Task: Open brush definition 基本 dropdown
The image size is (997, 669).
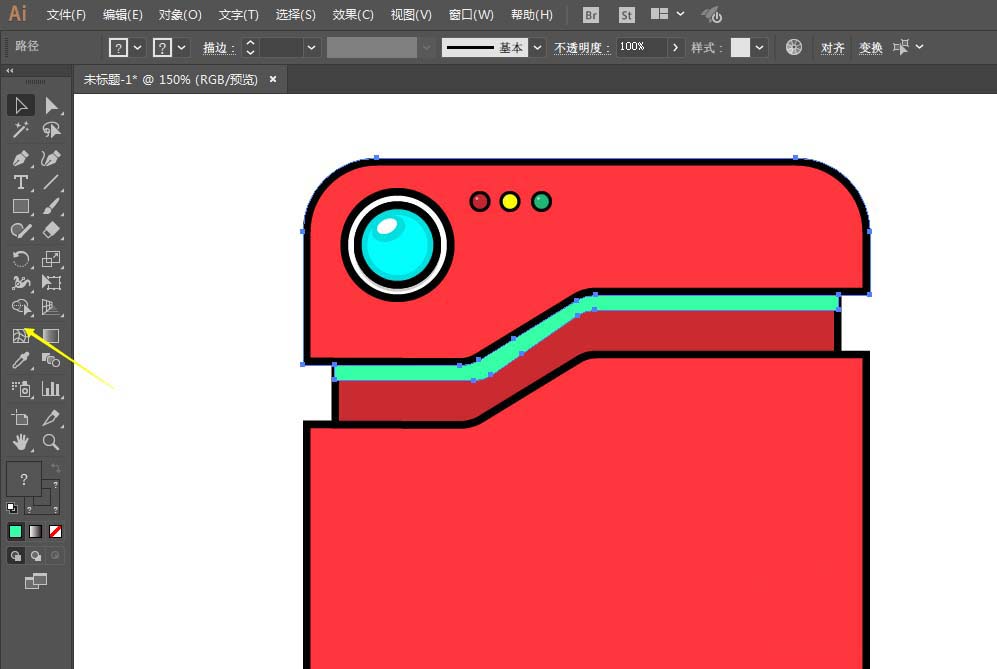Action: pyautogui.click(x=538, y=48)
